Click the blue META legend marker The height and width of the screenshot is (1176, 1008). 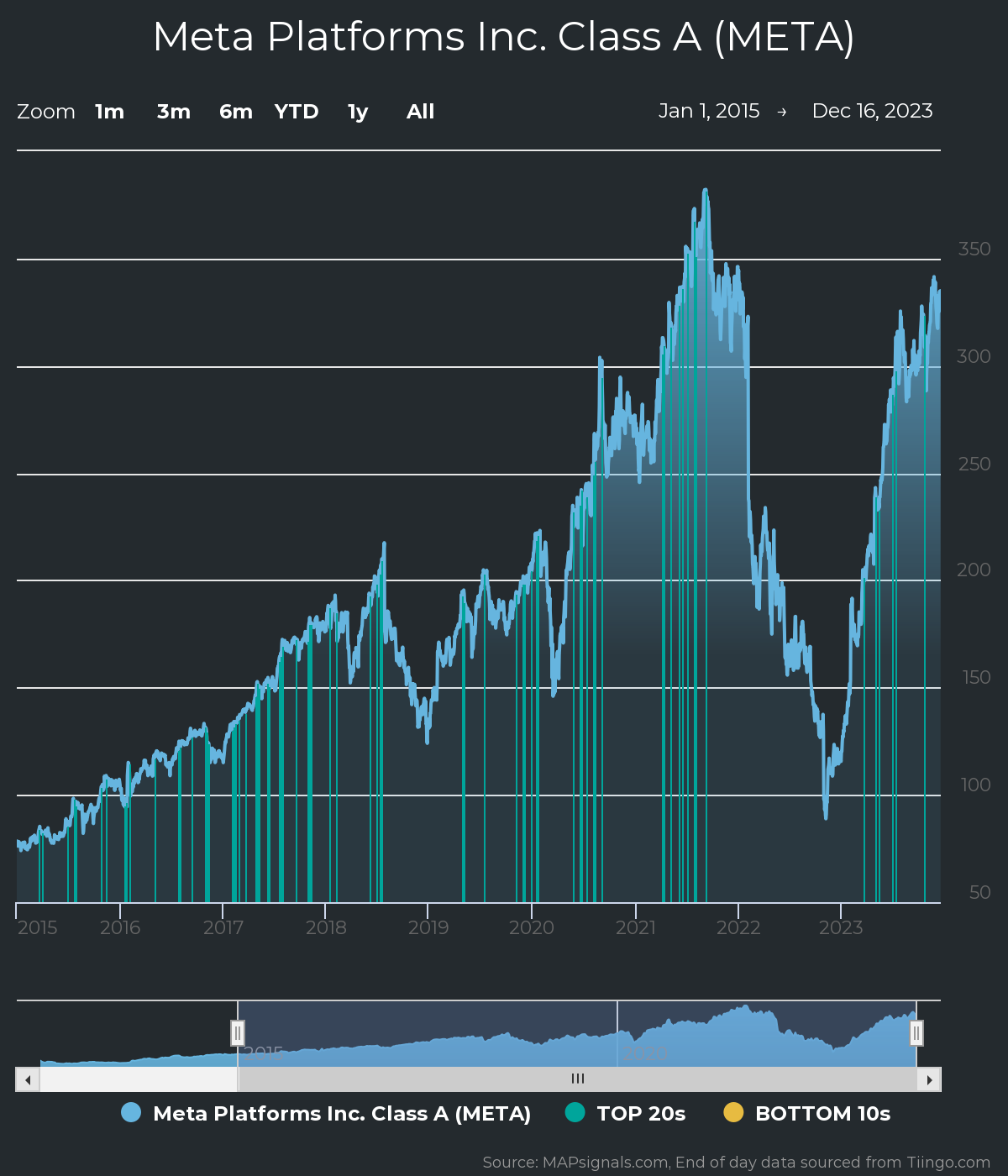[x=131, y=1112]
